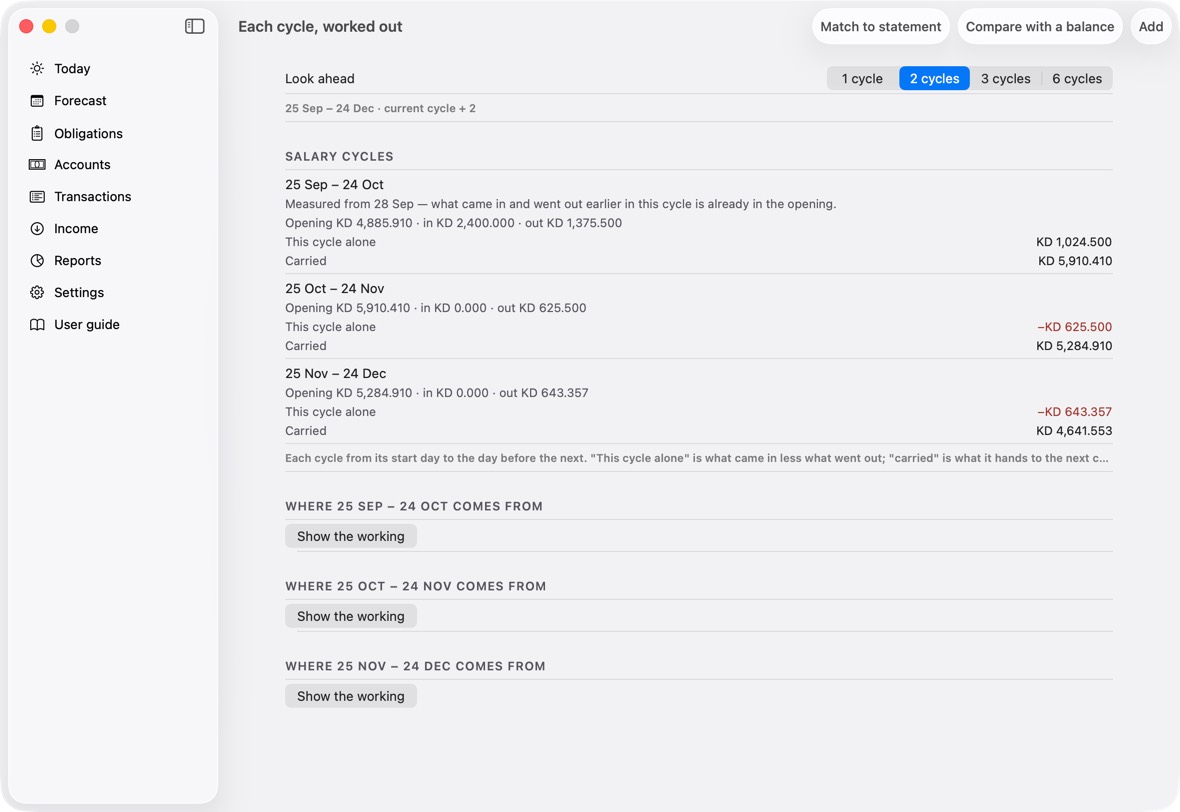This screenshot has width=1180, height=812.
Task: Click the 25 Sep – 24 Oct cycle heading
Action: click(x=334, y=184)
